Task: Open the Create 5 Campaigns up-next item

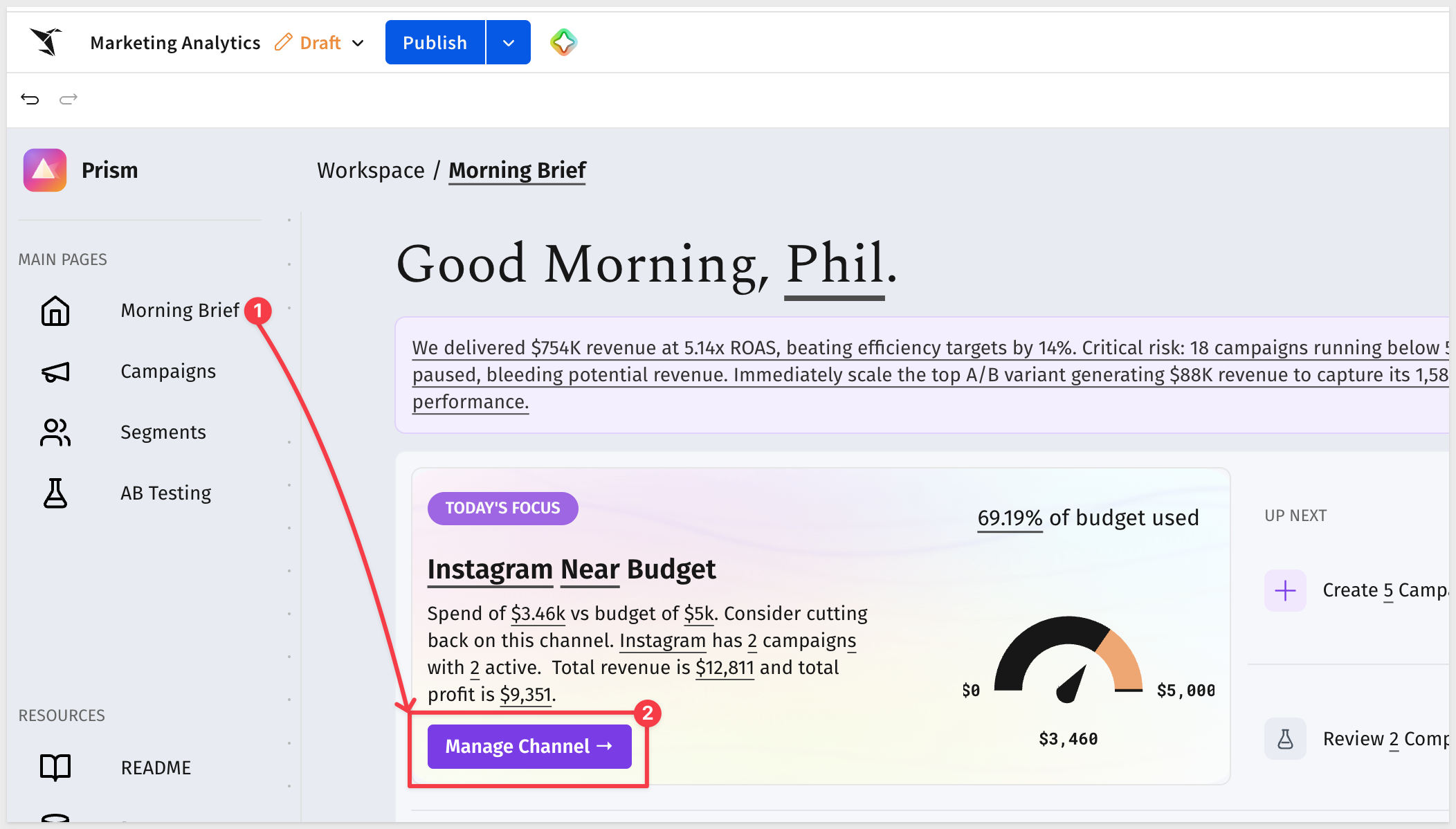Action: [x=1385, y=590]
